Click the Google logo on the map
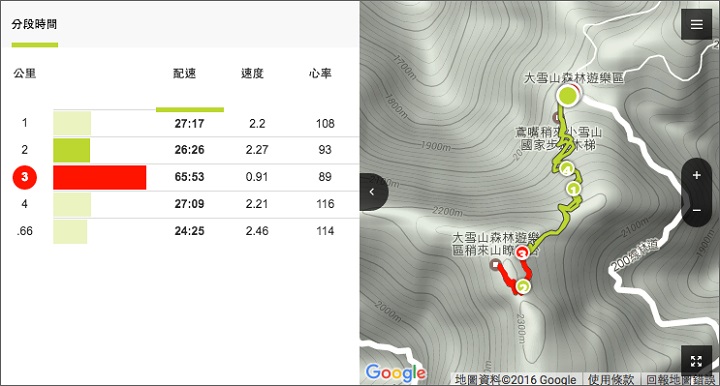 396,372
